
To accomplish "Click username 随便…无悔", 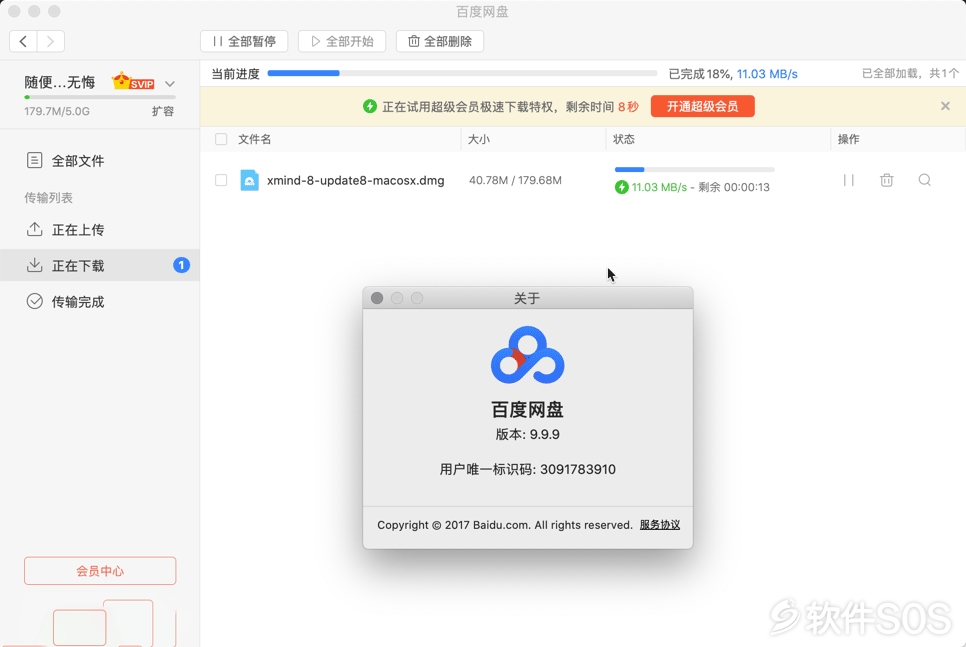I will coord(60,83).
